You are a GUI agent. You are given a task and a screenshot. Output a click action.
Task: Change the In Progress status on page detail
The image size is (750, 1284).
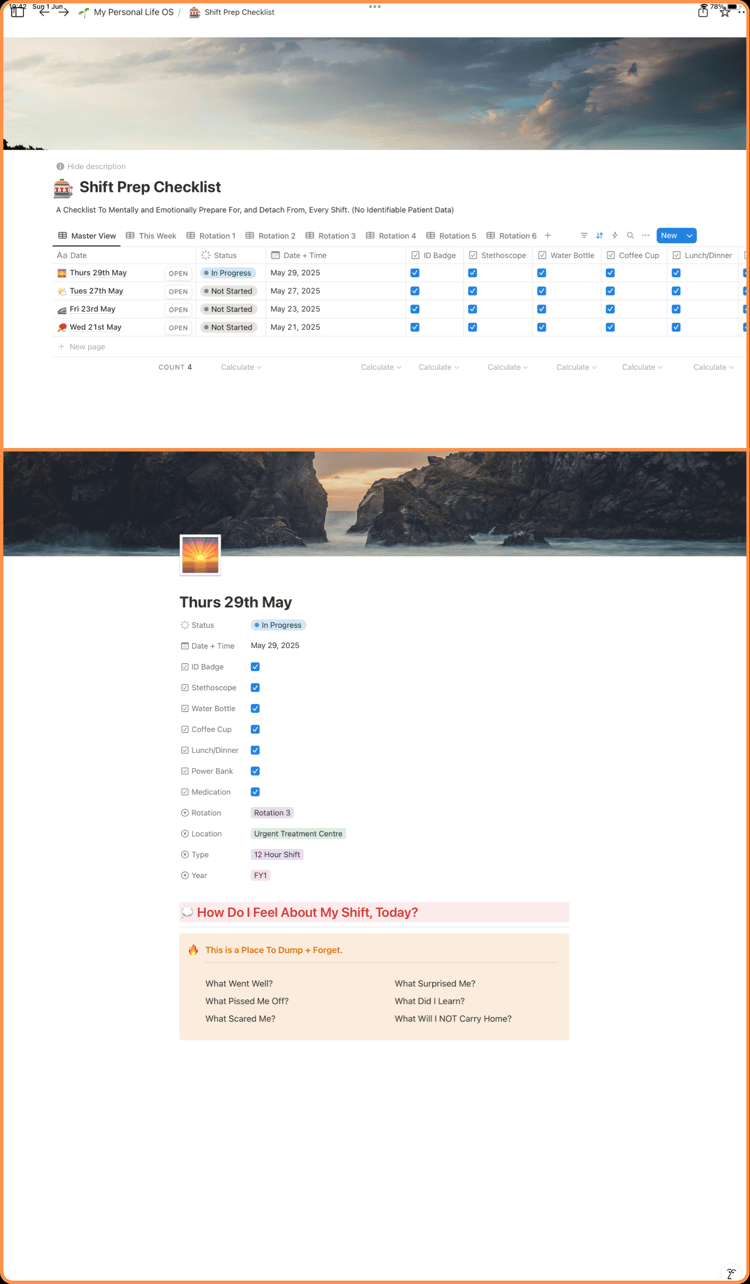(x=278, y=625)
